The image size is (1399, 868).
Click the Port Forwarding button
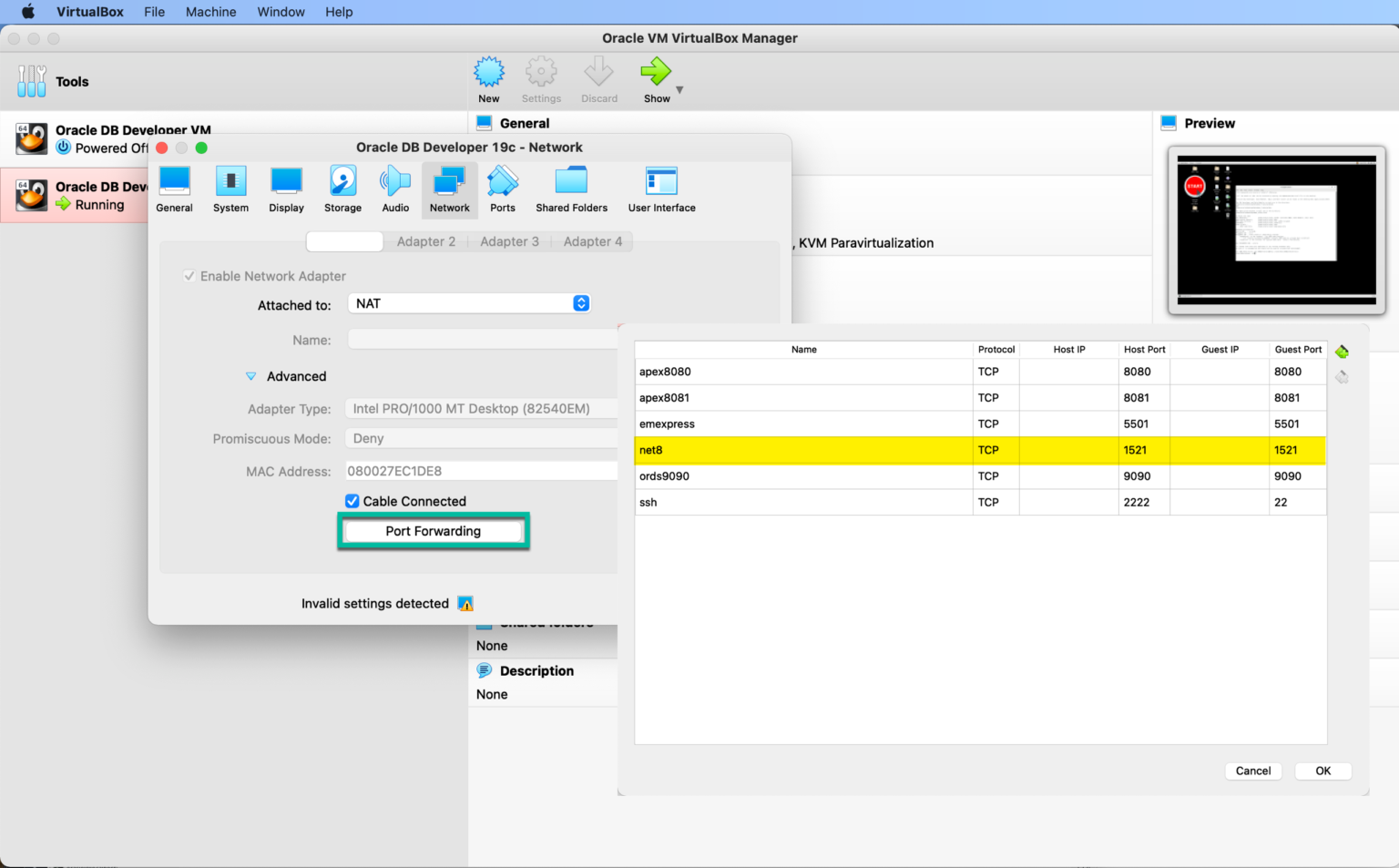433,531
